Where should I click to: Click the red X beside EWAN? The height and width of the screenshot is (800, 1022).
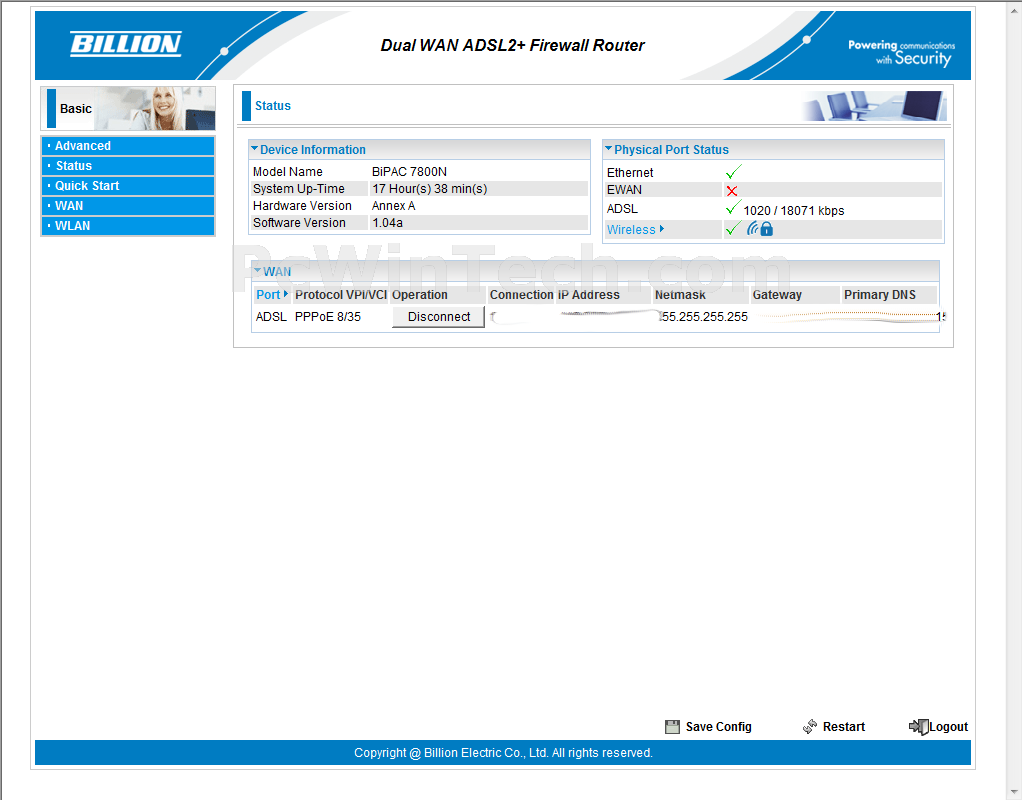[732, 190]
